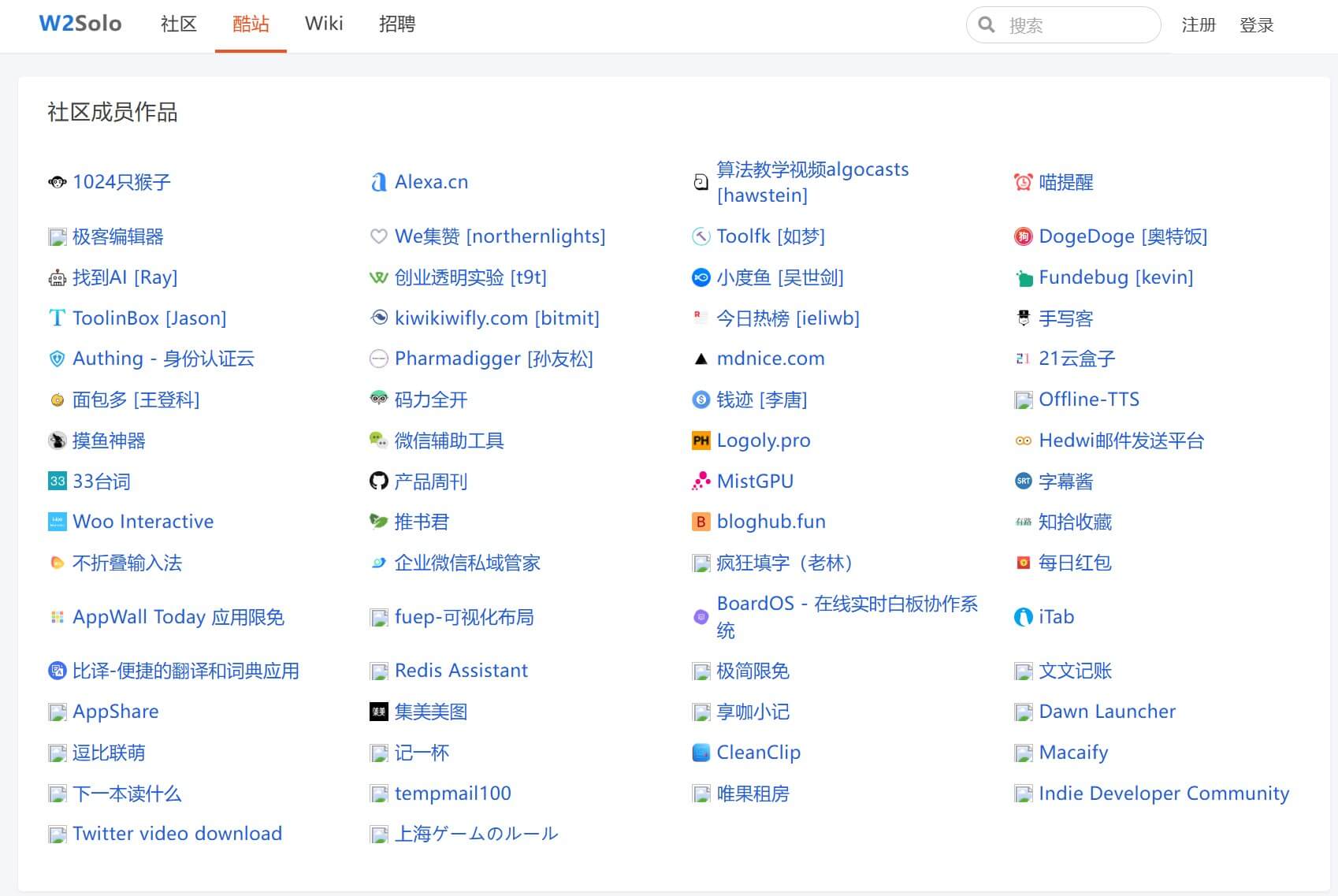Go to the 招聘 menu item
Screen dimensions: 1338x896
(x=397, y=24)
